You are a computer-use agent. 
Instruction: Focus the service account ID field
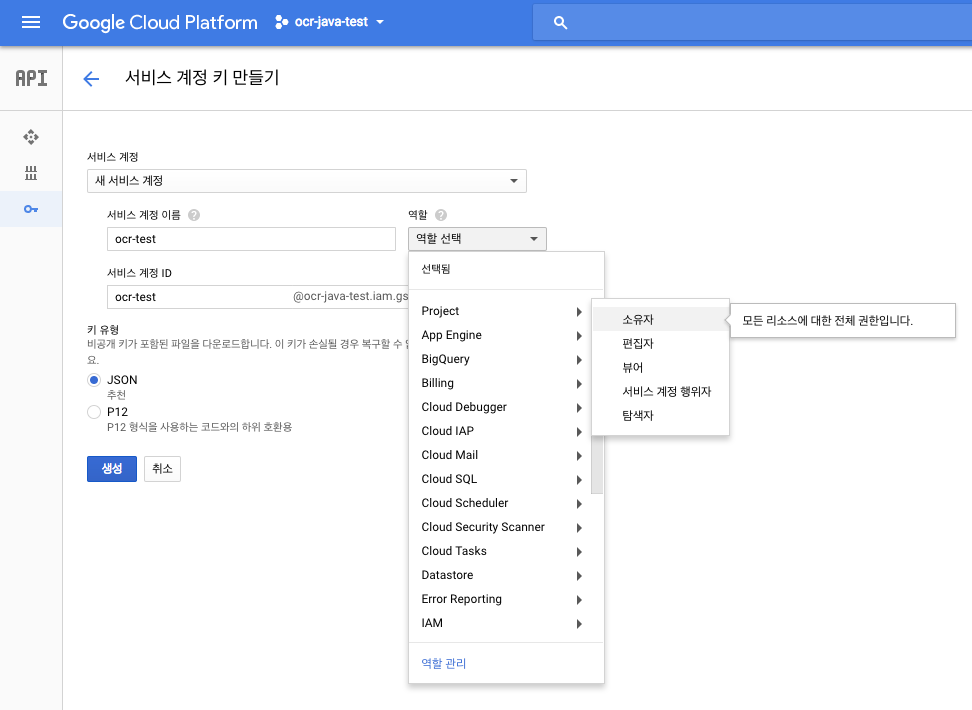[258, 297]
